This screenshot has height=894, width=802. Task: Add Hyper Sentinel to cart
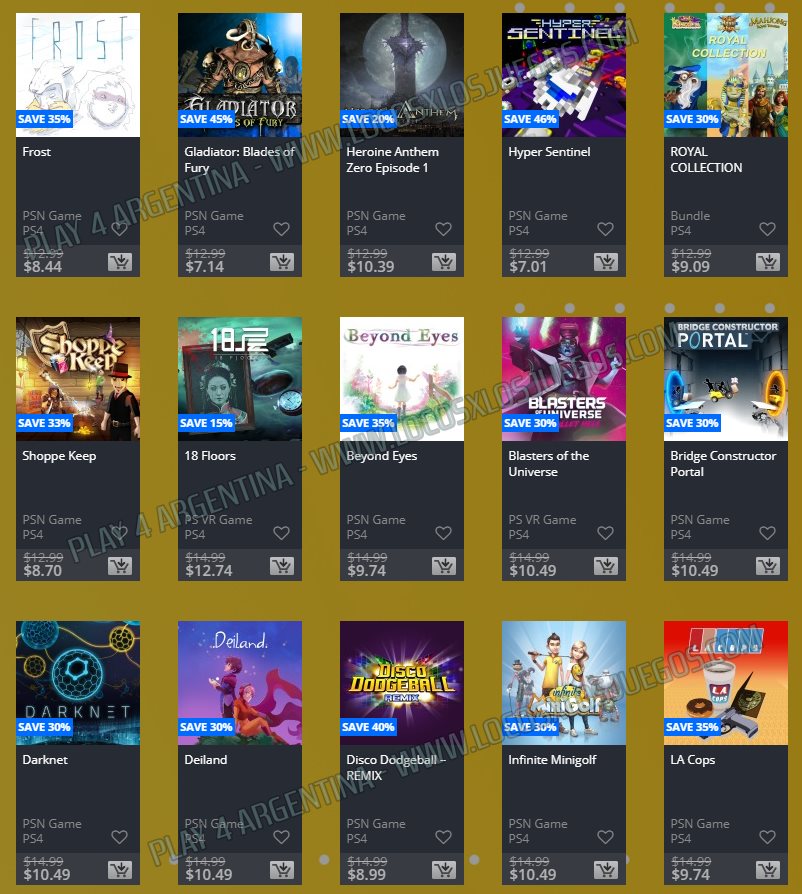605,262
